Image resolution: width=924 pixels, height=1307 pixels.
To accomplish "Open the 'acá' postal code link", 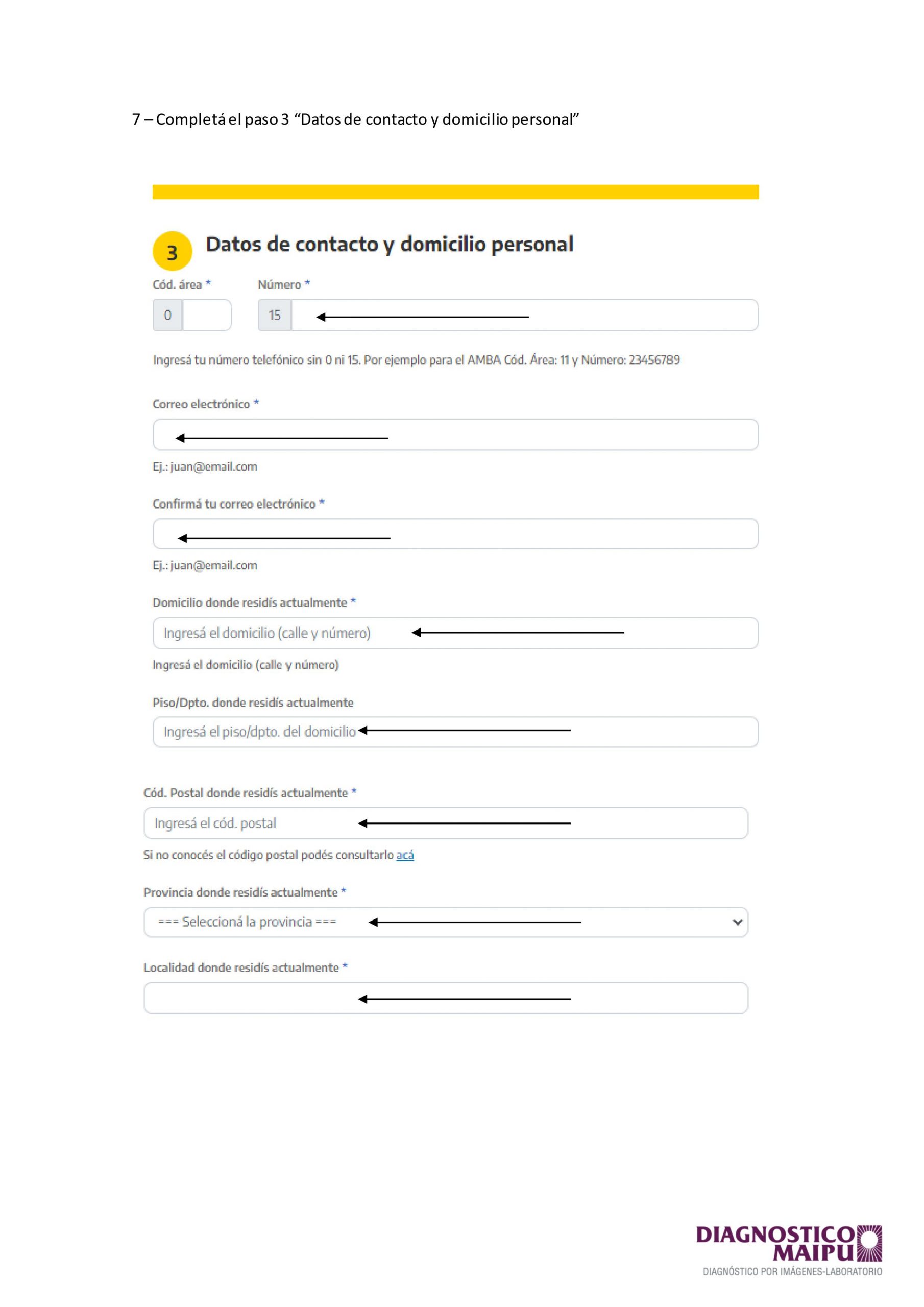I will coord(405,855).
